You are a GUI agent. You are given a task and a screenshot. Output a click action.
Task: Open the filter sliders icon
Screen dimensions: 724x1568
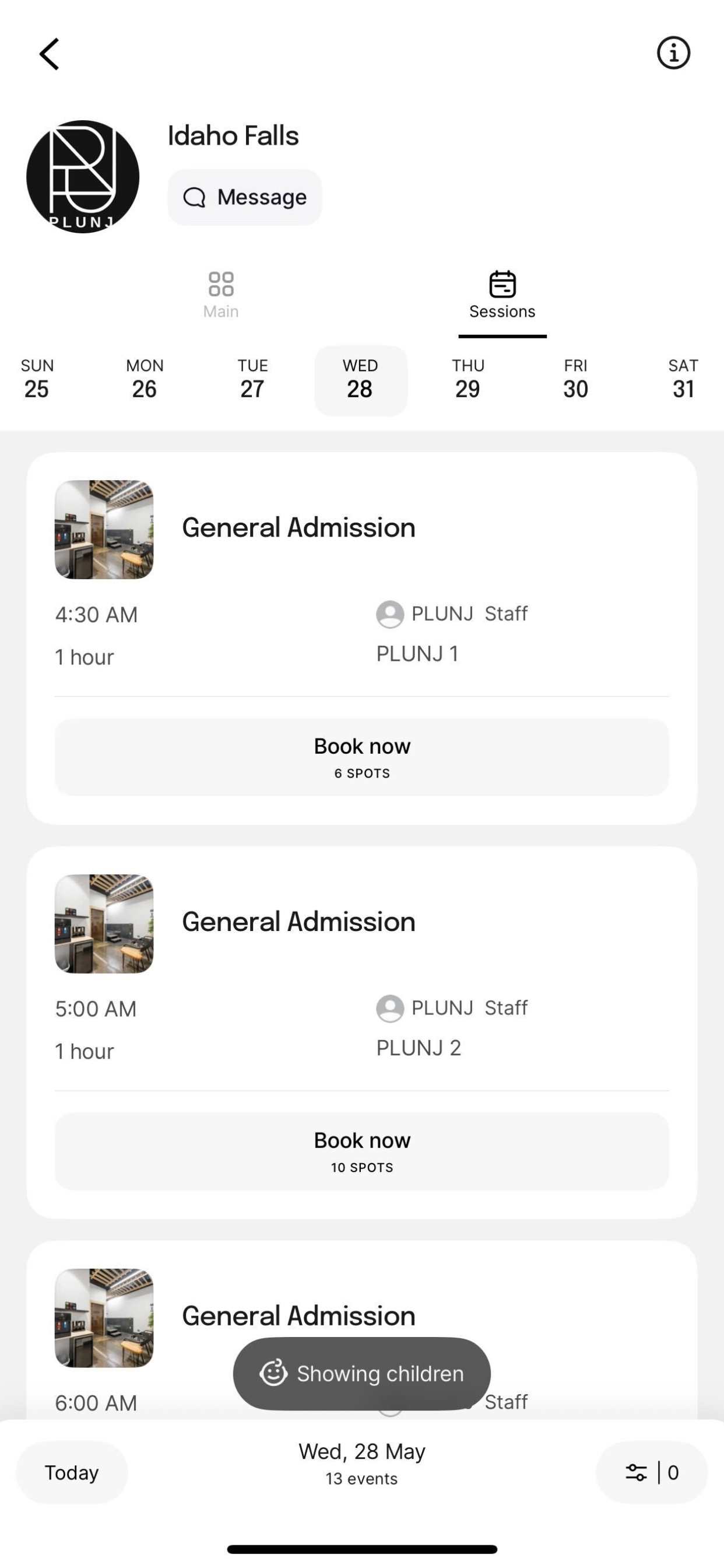click(x=637, y=1472)
